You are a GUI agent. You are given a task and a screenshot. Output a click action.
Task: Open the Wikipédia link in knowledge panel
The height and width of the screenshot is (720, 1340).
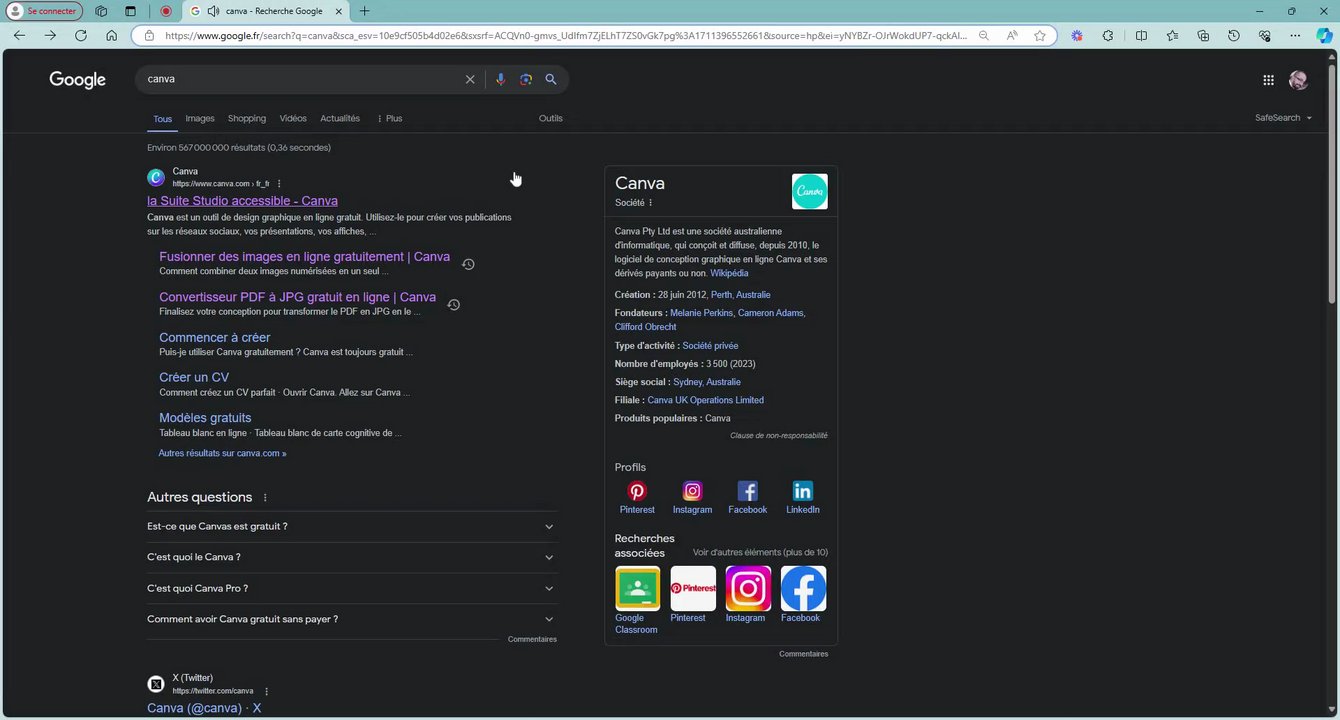pyautogui.click(x=729, y=273)
